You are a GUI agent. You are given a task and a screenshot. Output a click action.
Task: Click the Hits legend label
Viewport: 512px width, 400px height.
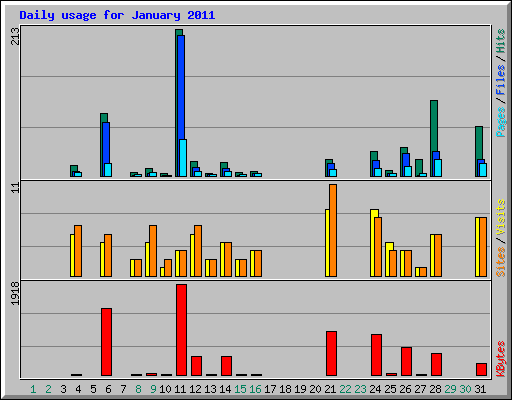click(501, 41)
